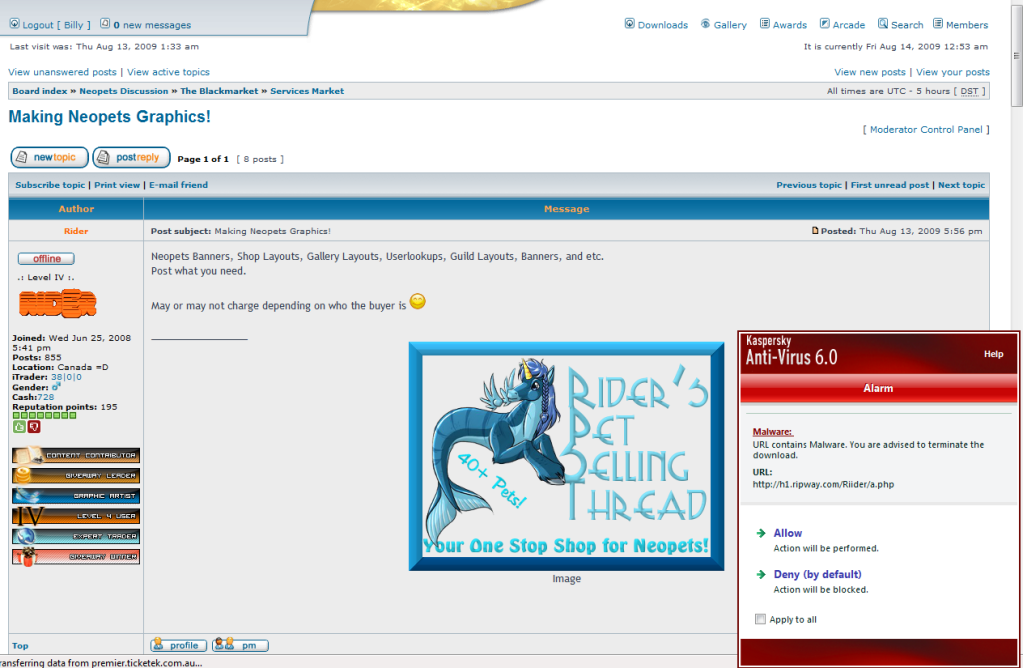Click the small post icon beside Posted date
The image size is (1023, 668).
816,231
